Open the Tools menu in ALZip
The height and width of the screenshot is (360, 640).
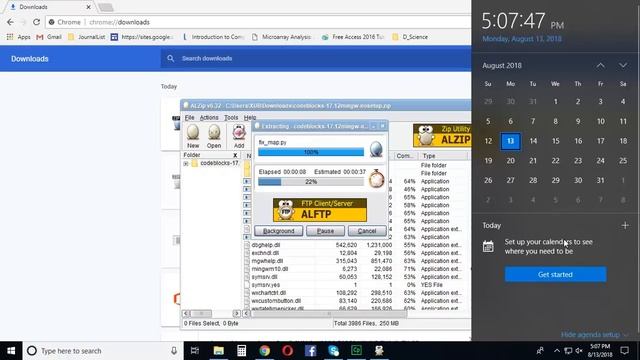click(x=231, y=118)
